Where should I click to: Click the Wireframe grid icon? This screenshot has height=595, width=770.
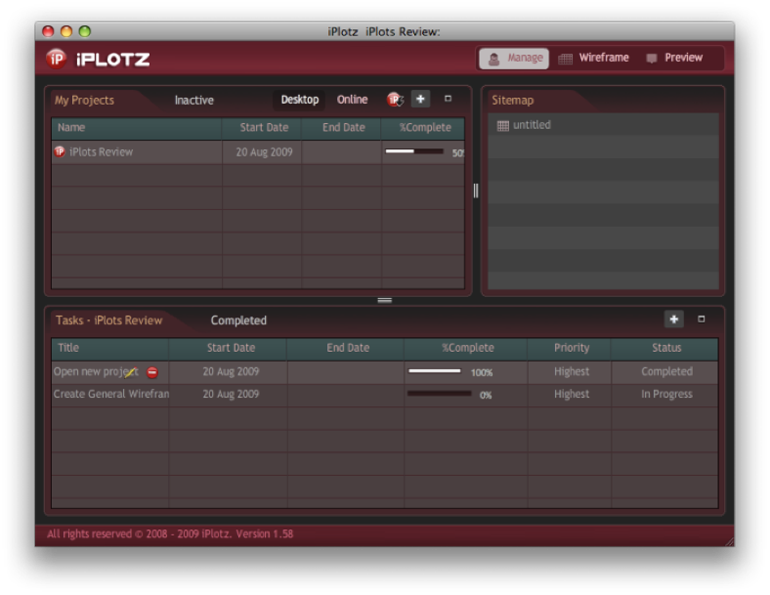565,59
